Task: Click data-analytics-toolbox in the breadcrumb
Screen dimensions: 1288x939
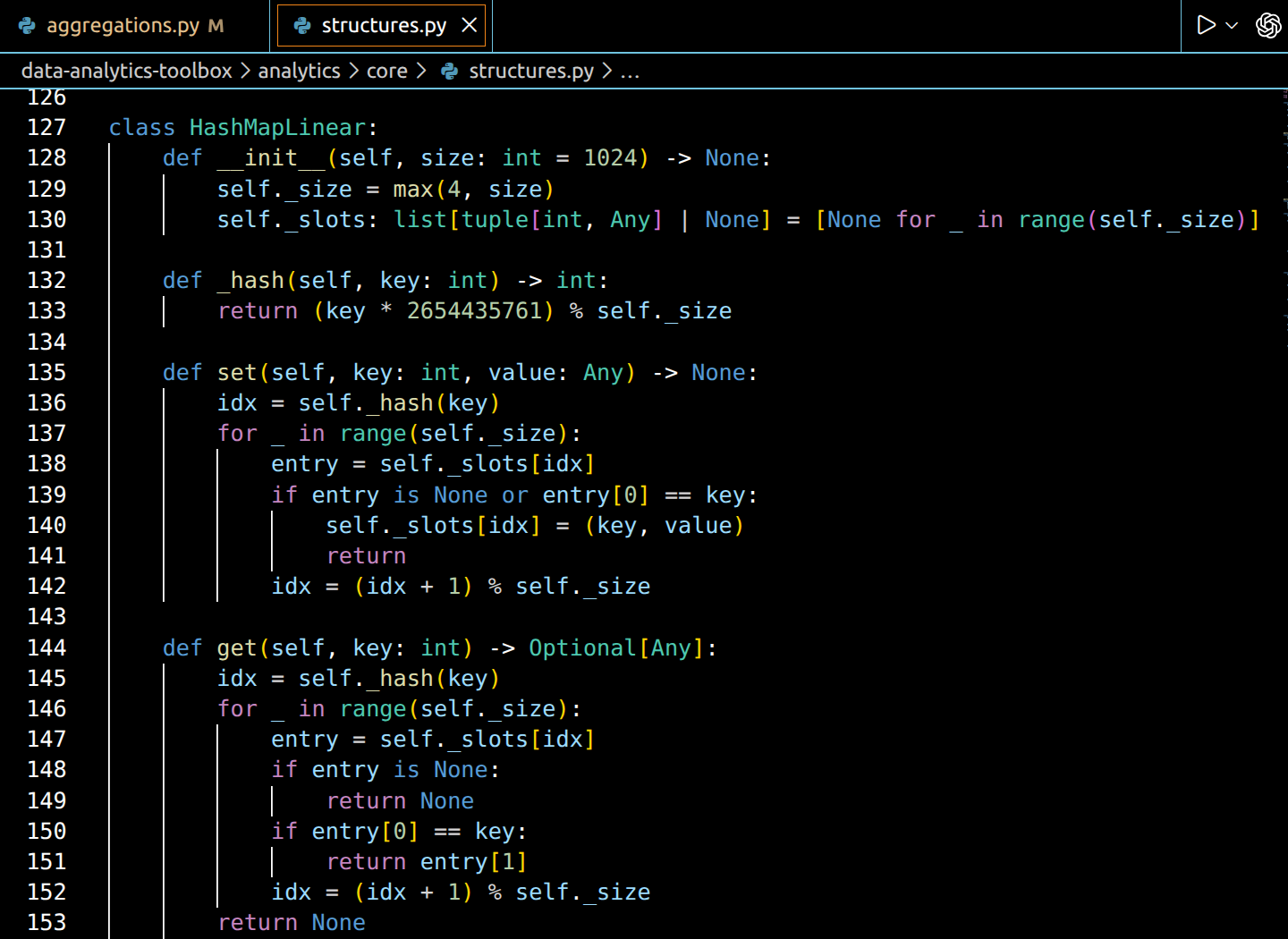Action: coord(126,72)
